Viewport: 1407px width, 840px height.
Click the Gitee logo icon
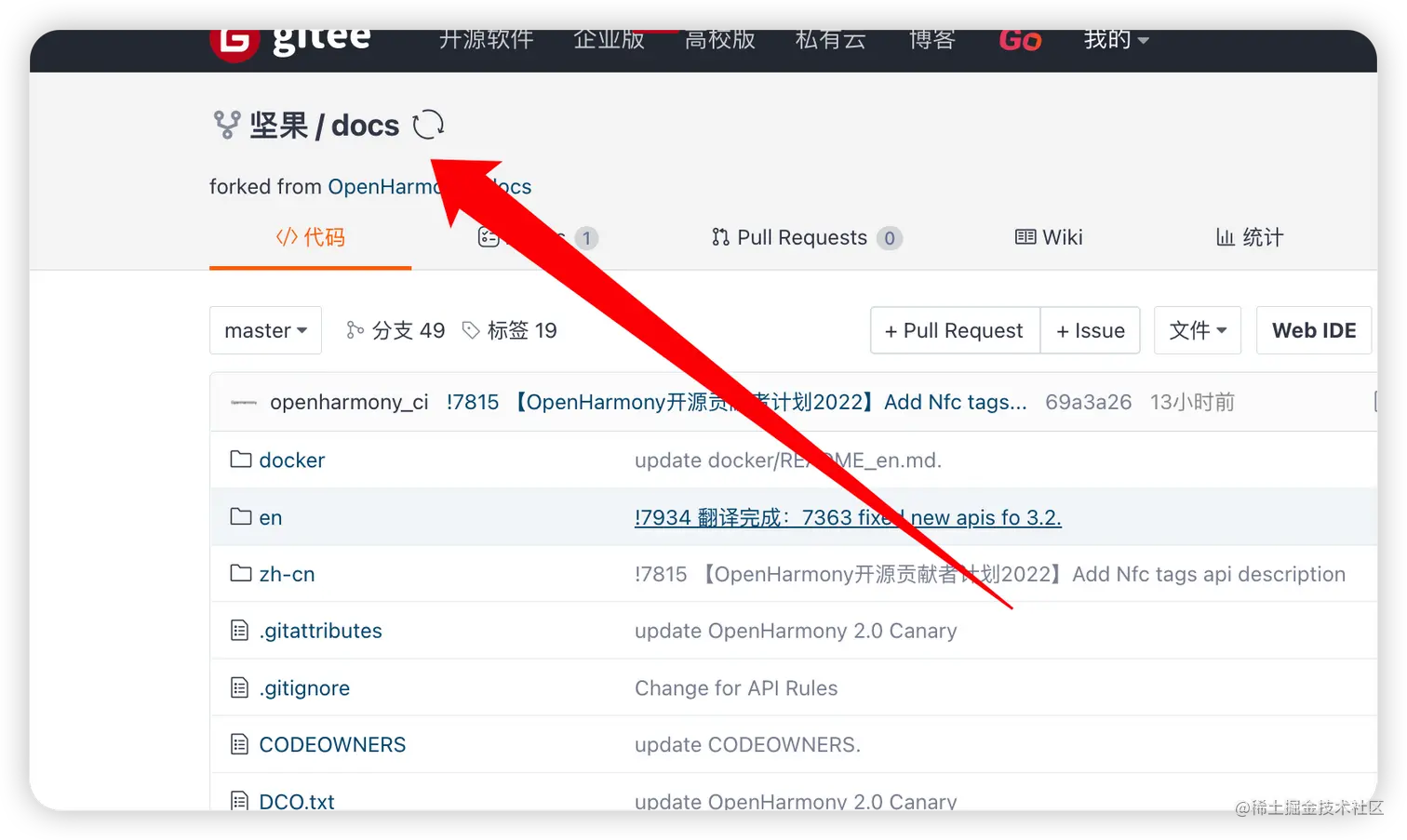(234, 44)
